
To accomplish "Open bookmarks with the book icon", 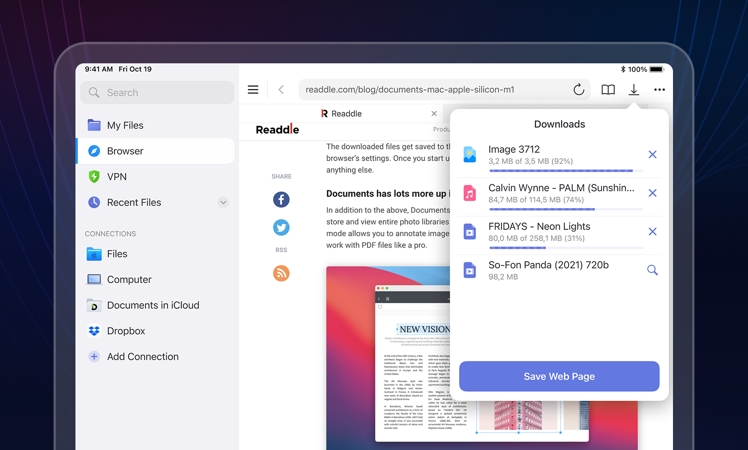I will 608,90.
